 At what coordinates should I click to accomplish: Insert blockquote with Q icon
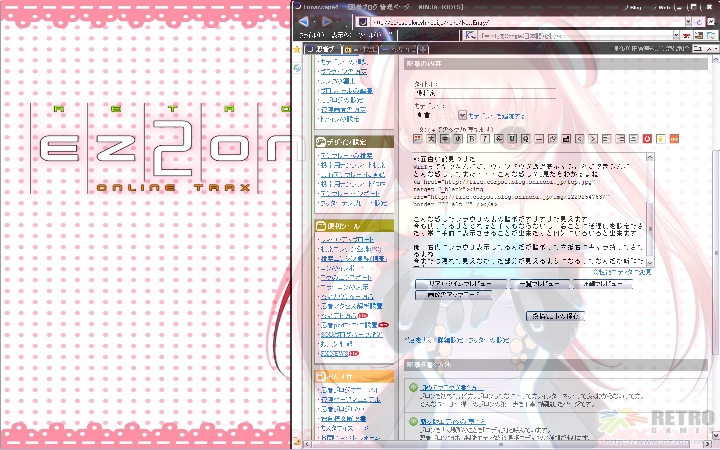[x=526, y=138]
